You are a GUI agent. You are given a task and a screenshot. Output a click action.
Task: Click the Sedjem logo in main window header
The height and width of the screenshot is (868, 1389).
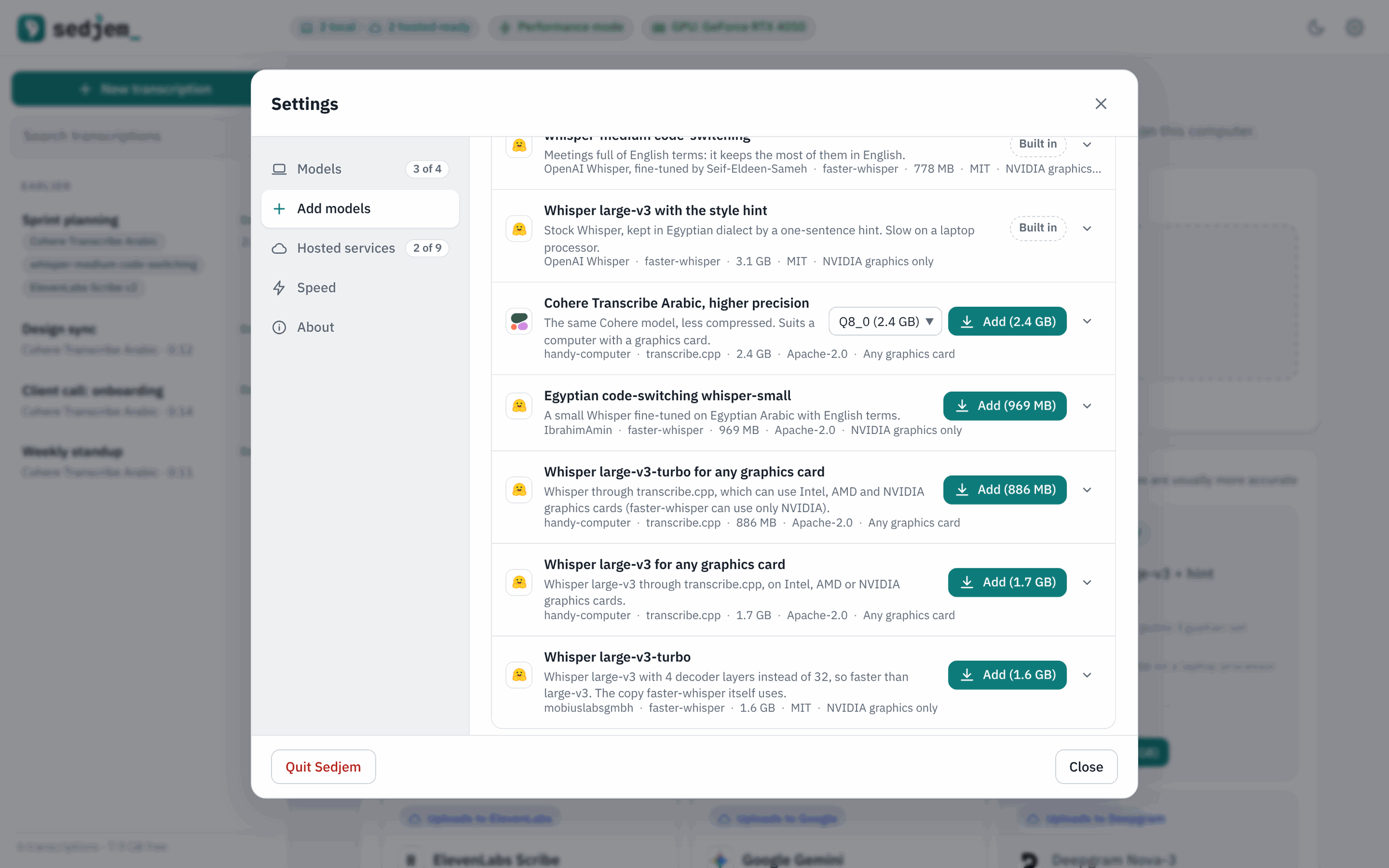click(x=79, y=28)
